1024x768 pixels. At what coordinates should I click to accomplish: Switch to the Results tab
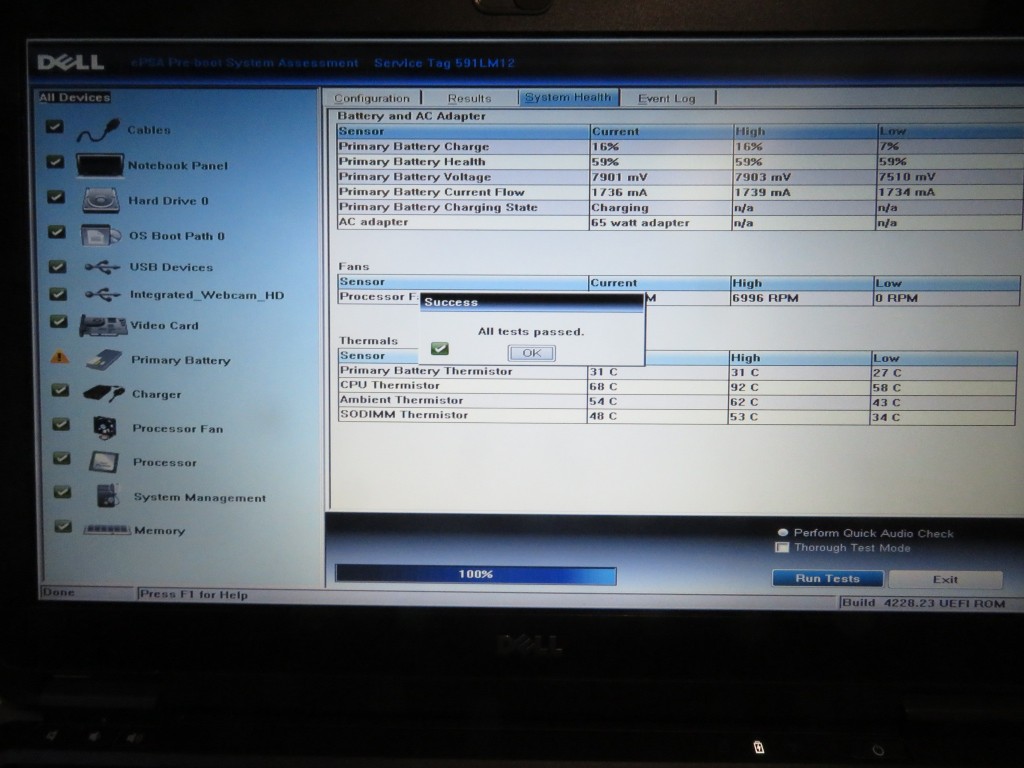click(470, 99)
